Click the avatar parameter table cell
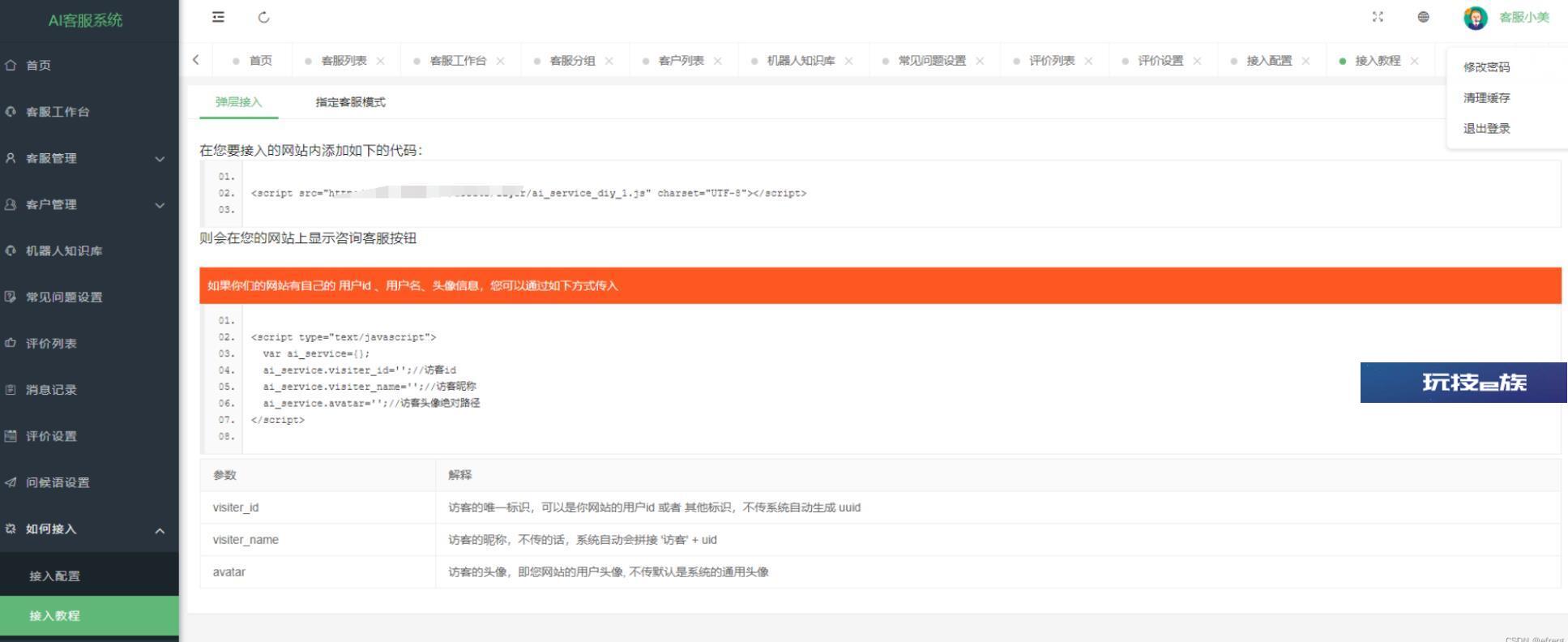 pos(318,572)
